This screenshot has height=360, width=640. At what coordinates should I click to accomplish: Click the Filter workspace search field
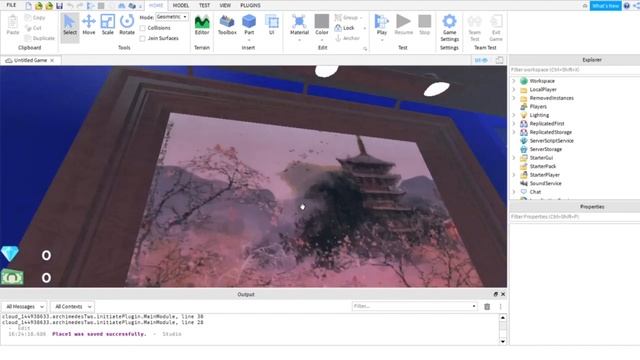574,70
